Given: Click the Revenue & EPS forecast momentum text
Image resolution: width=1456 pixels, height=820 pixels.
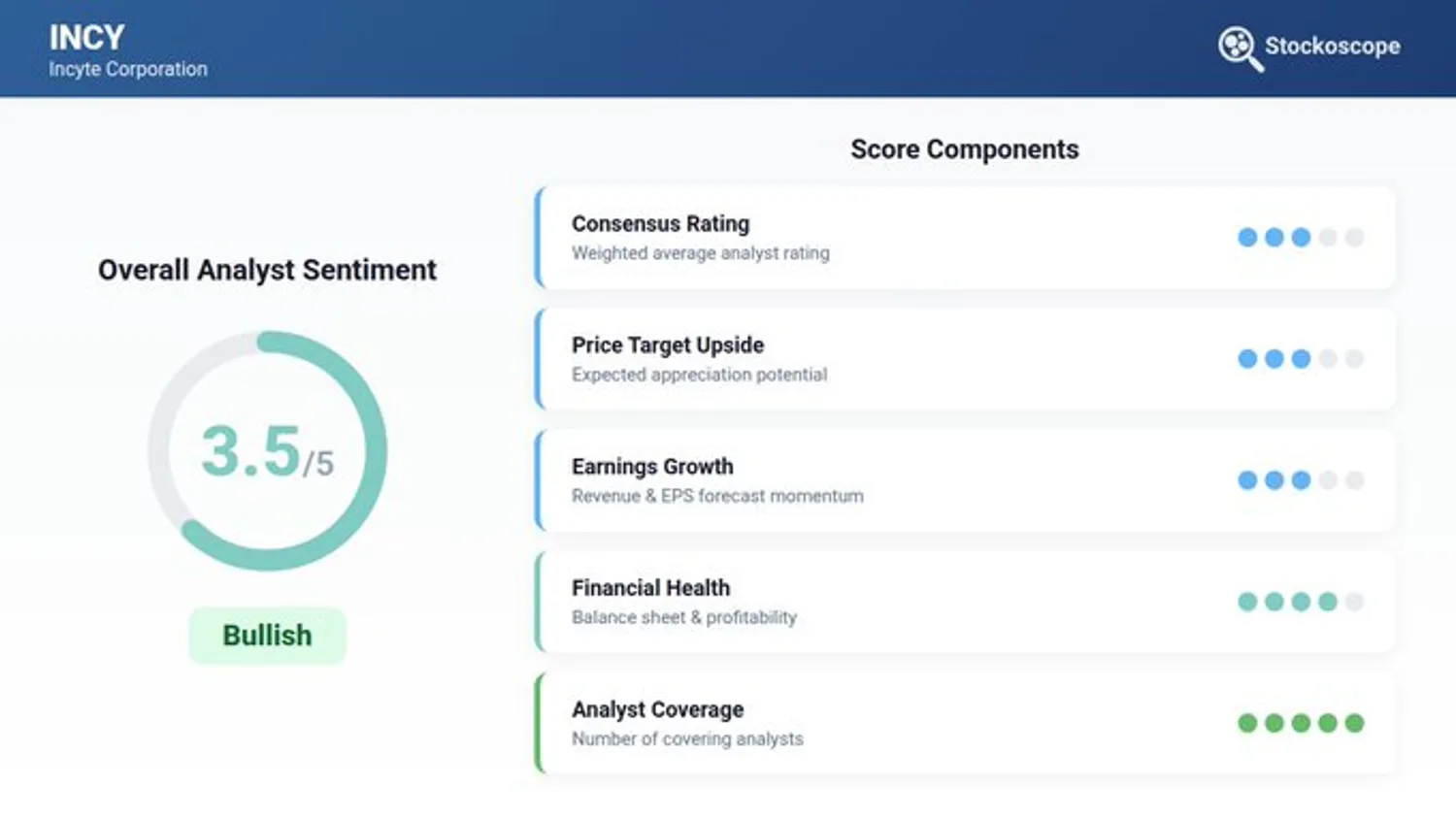Looking at the screenshot, I should click(x=717, y=496).
